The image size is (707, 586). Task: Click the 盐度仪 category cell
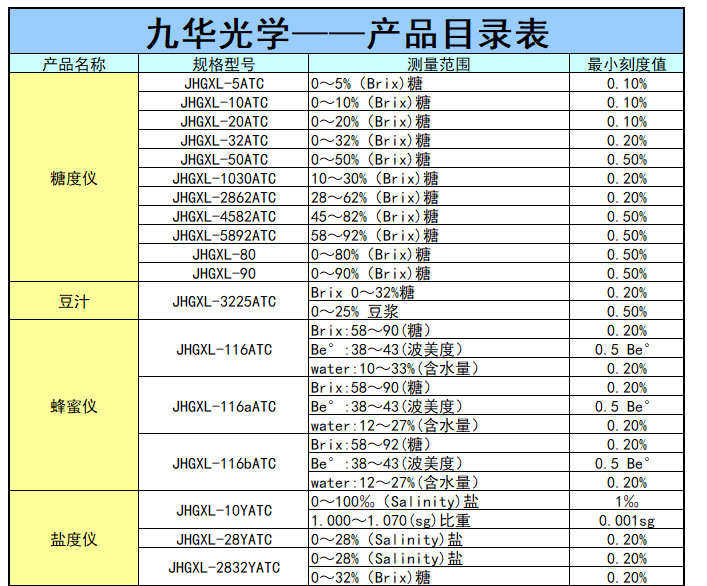coord(74,539)
